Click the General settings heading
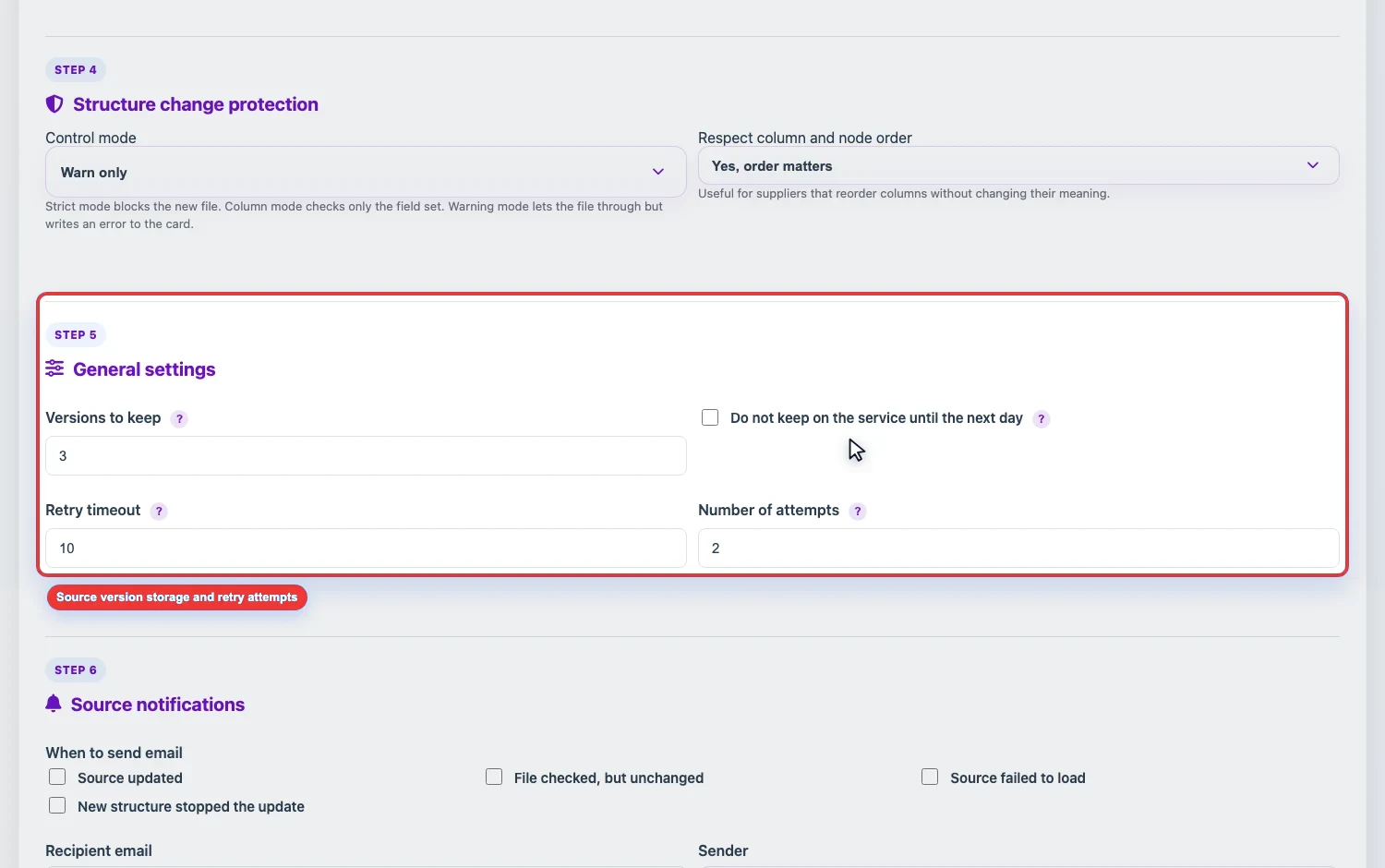Screen dimensions: 1385x868 click(144, 369)
